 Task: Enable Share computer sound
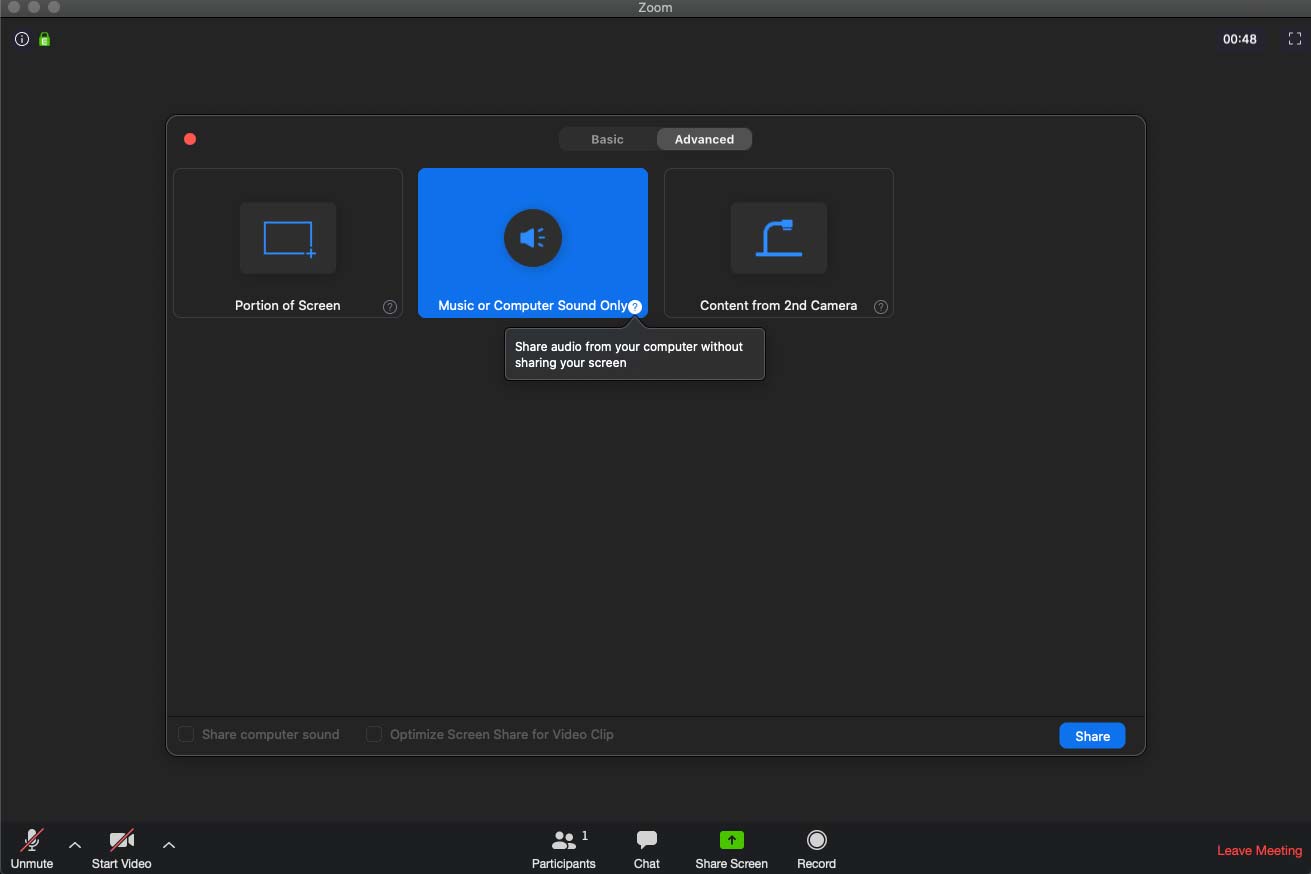click(x=186, y=734)
